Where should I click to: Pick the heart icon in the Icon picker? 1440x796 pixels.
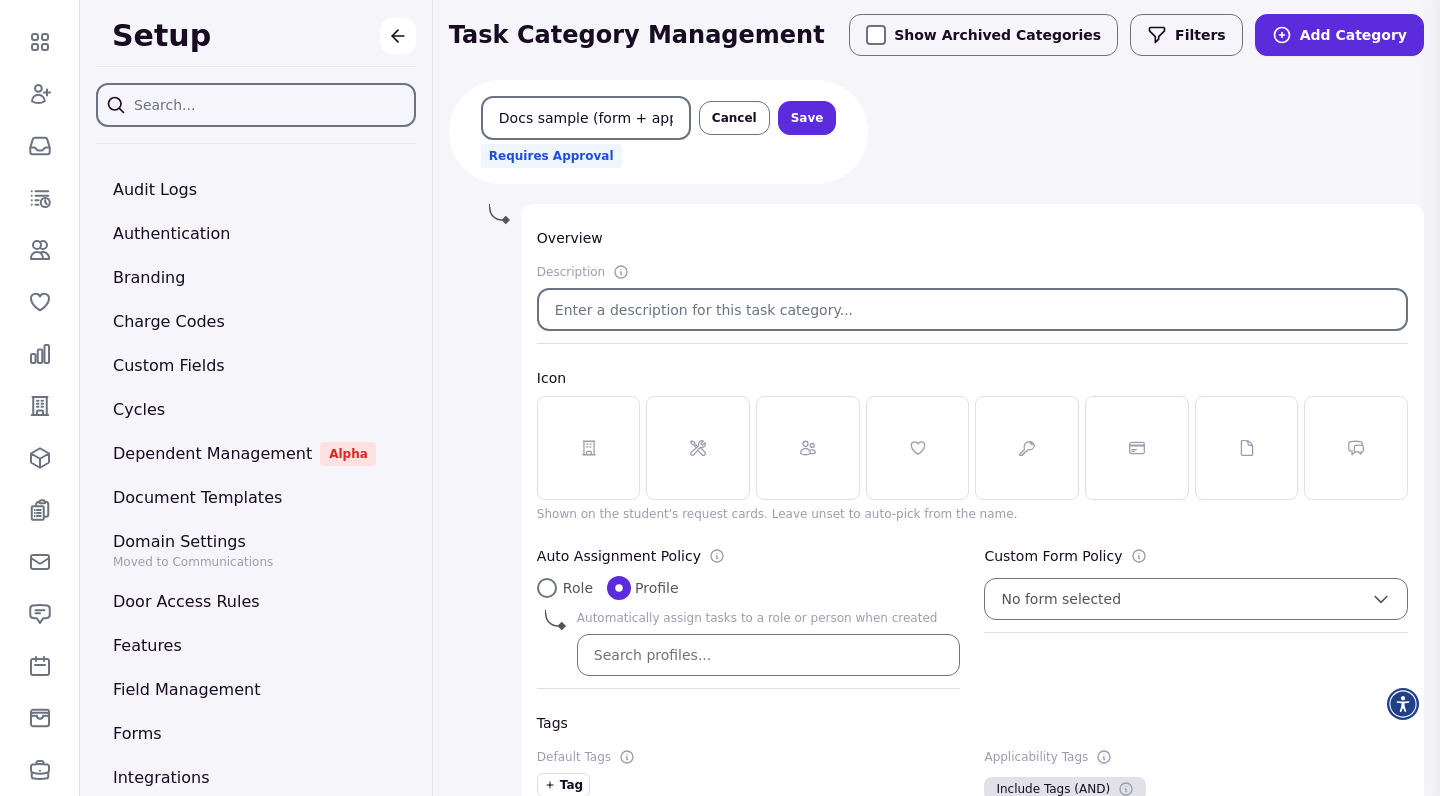917,448
